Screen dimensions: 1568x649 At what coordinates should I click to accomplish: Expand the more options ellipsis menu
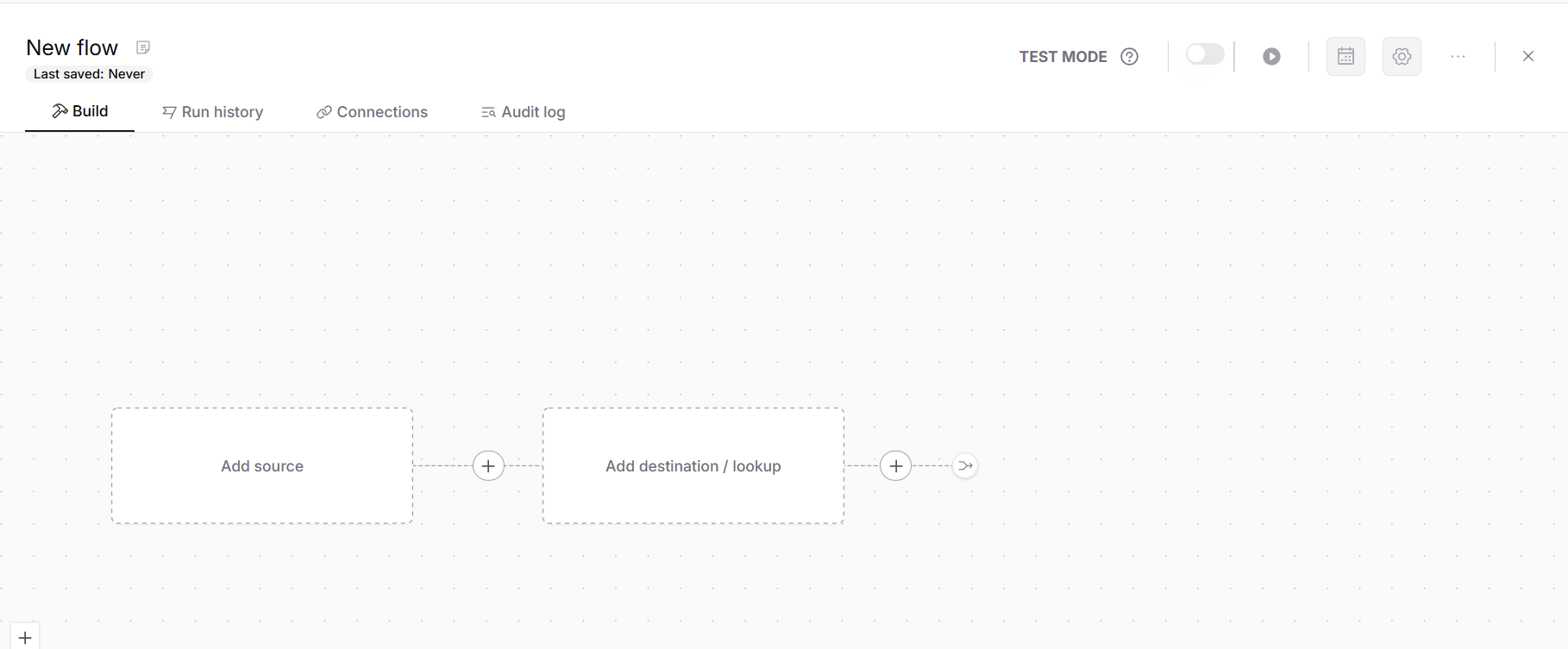(x=1458, y=57)
